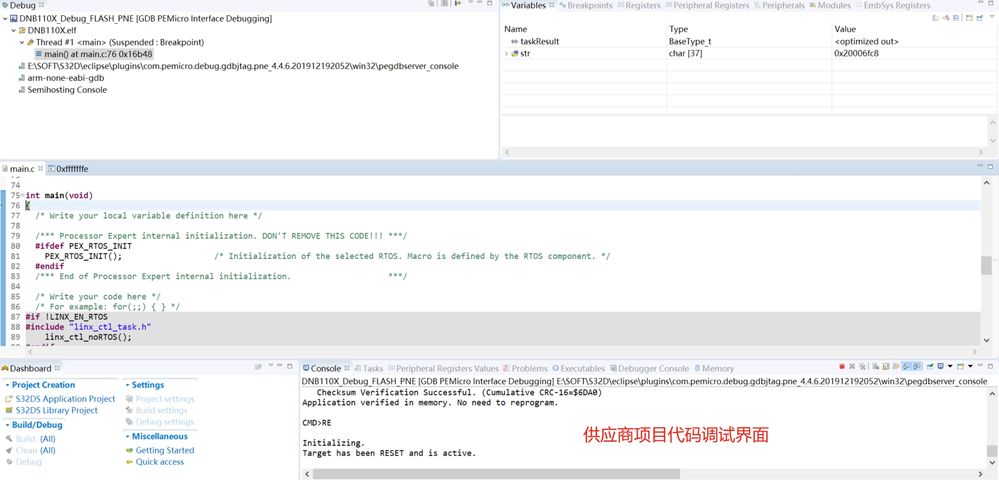Click the Debug view tab label
Viewport: 999px width, 480px height.
coord(23,5)
